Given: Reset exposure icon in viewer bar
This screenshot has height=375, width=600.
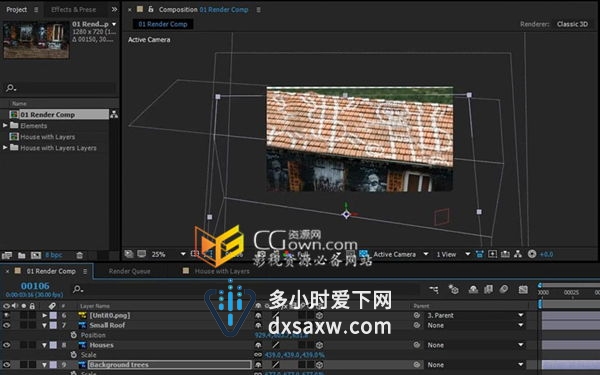Looking at the screenshot, I should click(x=532, y=254).
